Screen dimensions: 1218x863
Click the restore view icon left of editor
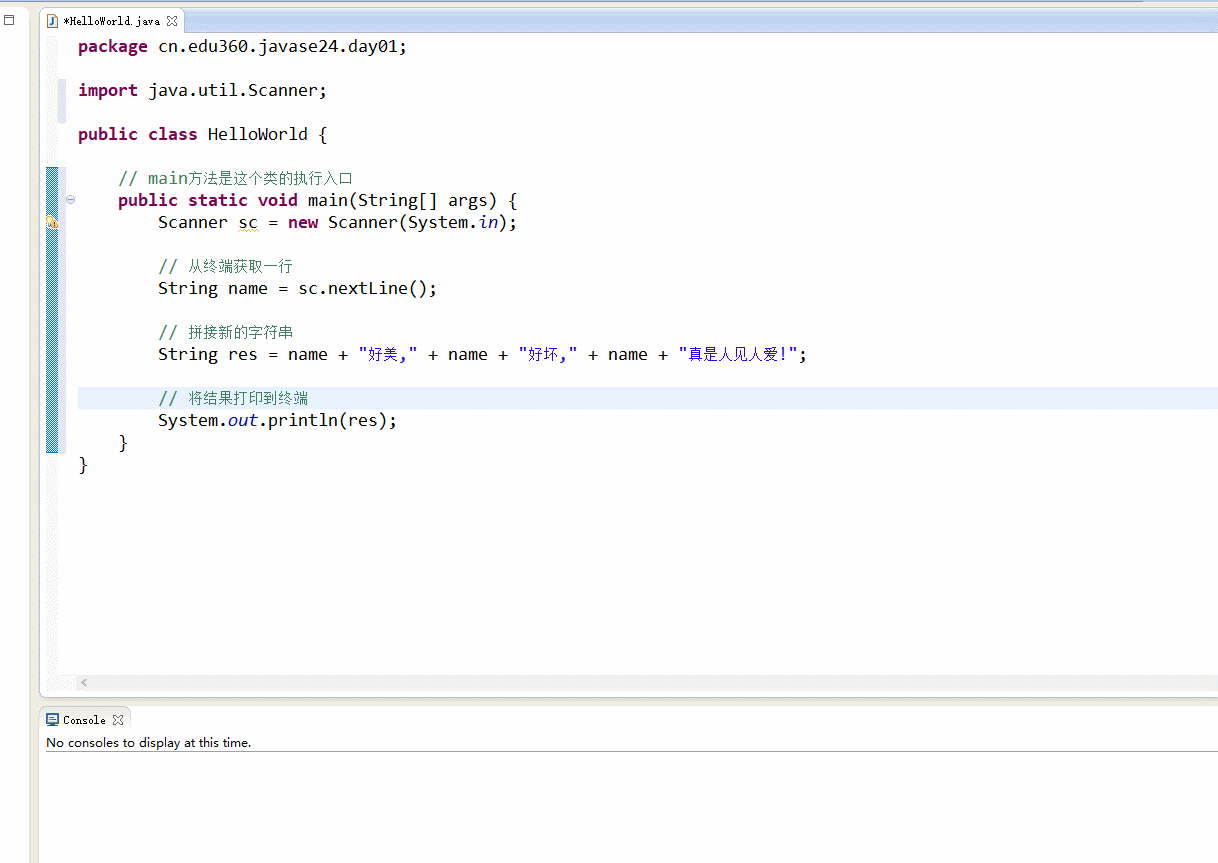pos(9,19)
